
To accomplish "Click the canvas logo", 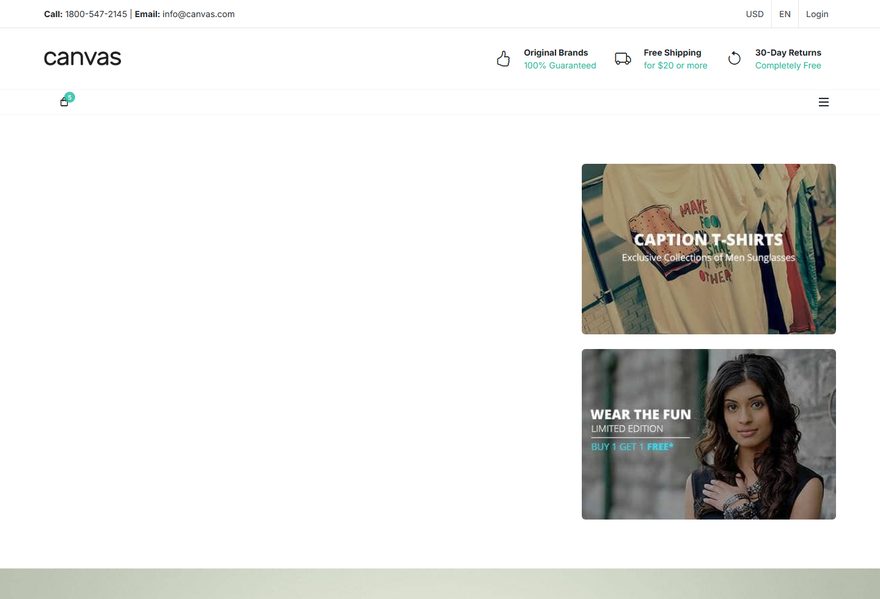I will [x=82, y=58].
